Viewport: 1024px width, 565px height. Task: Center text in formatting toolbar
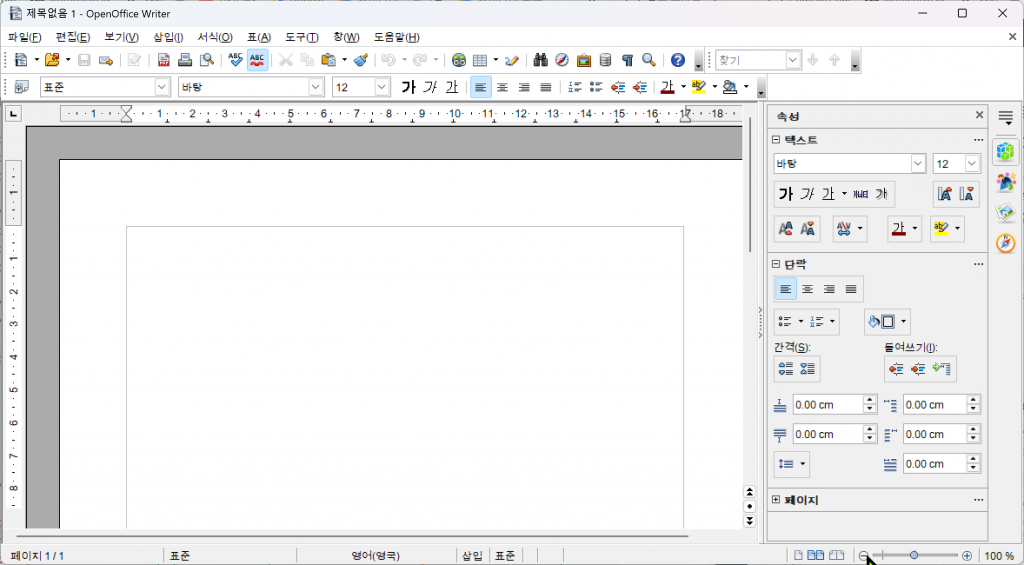click(x=502, y=87)
